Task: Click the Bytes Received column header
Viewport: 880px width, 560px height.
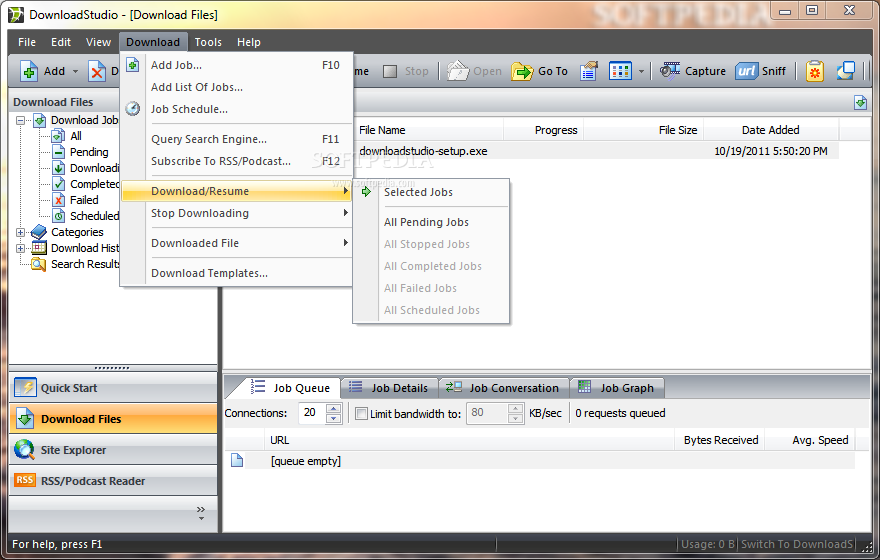Action: click(720, 440)
